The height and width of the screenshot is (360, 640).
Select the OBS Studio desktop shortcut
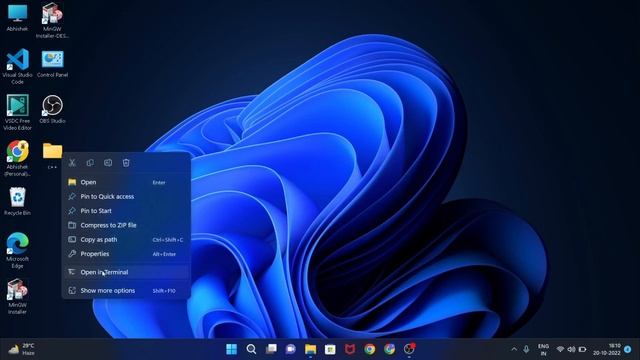(52, 109)
